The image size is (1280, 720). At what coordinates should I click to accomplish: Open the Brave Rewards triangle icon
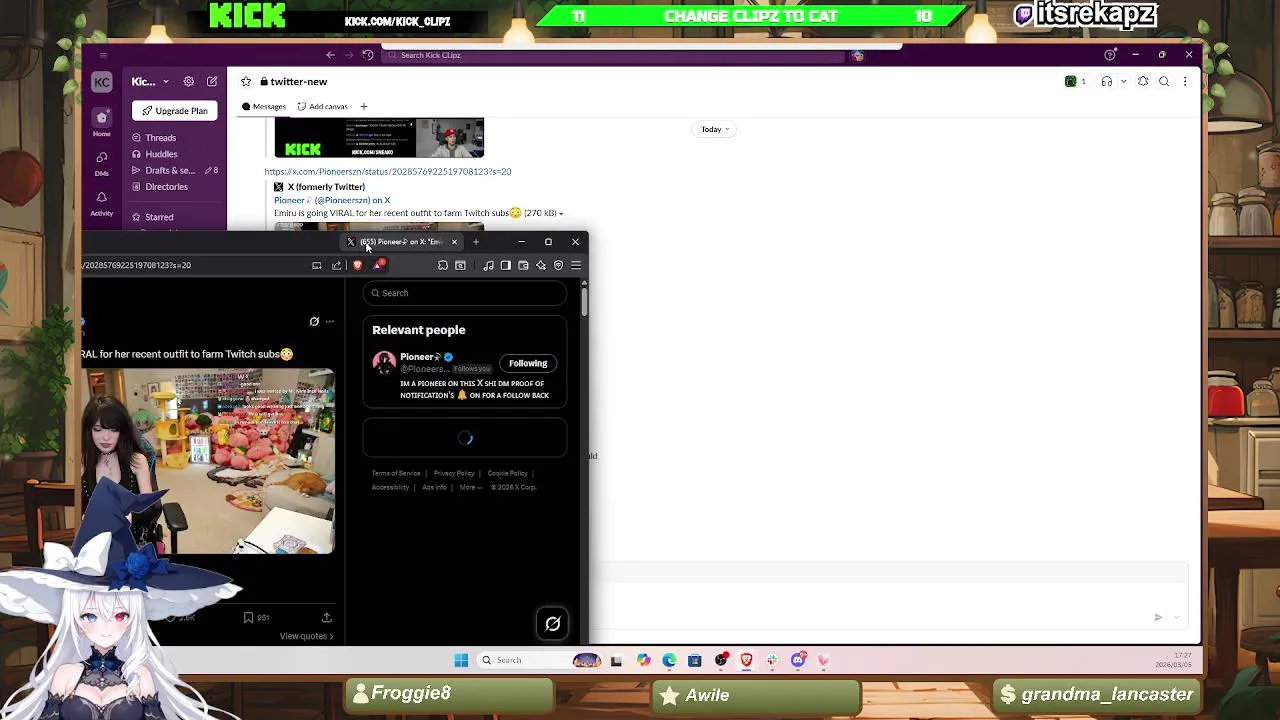tap(378, 265)
